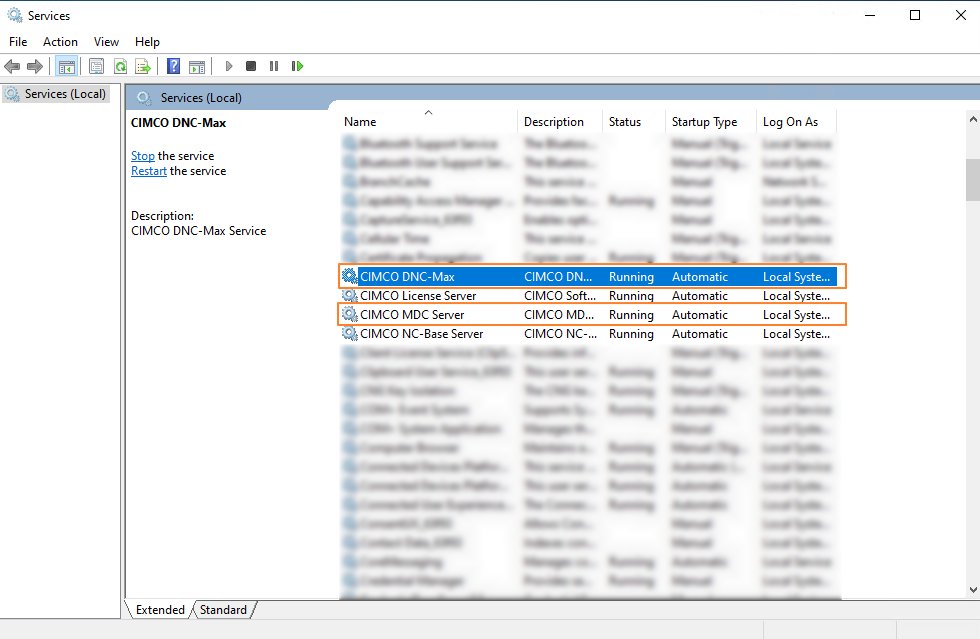Image resolution: width=980 pixels, height=639 pixels.
Task: Click the services list scrollbar down arrow
Action: pos(972,590)
